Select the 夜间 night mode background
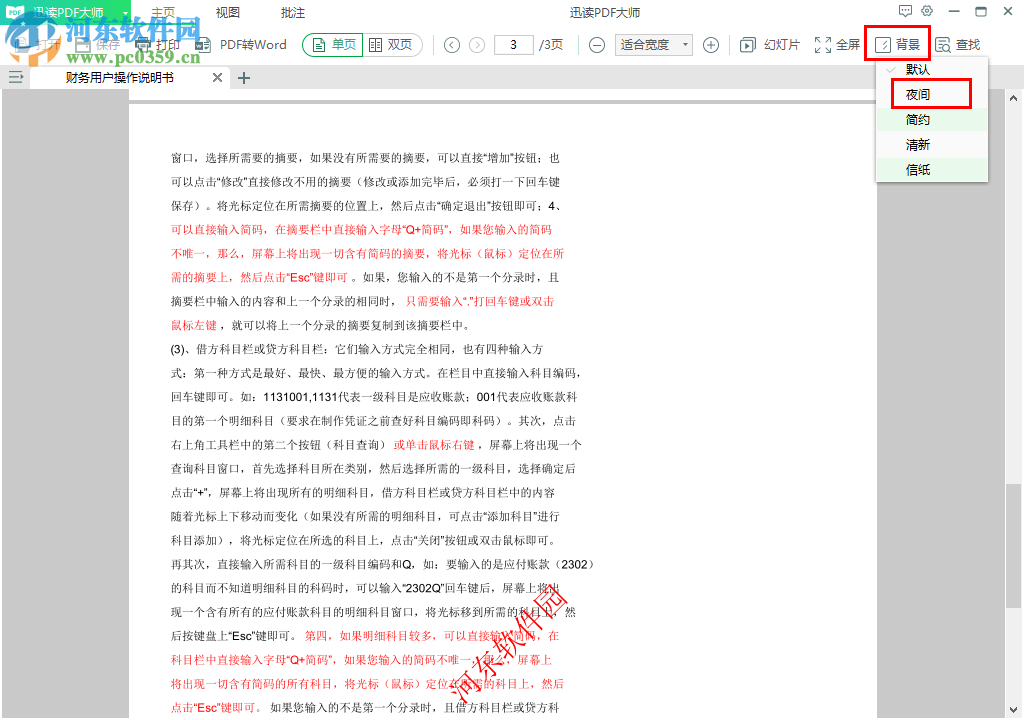Image resolution: width=1024 pixels, height=720 pixels. tap(931, 94)
